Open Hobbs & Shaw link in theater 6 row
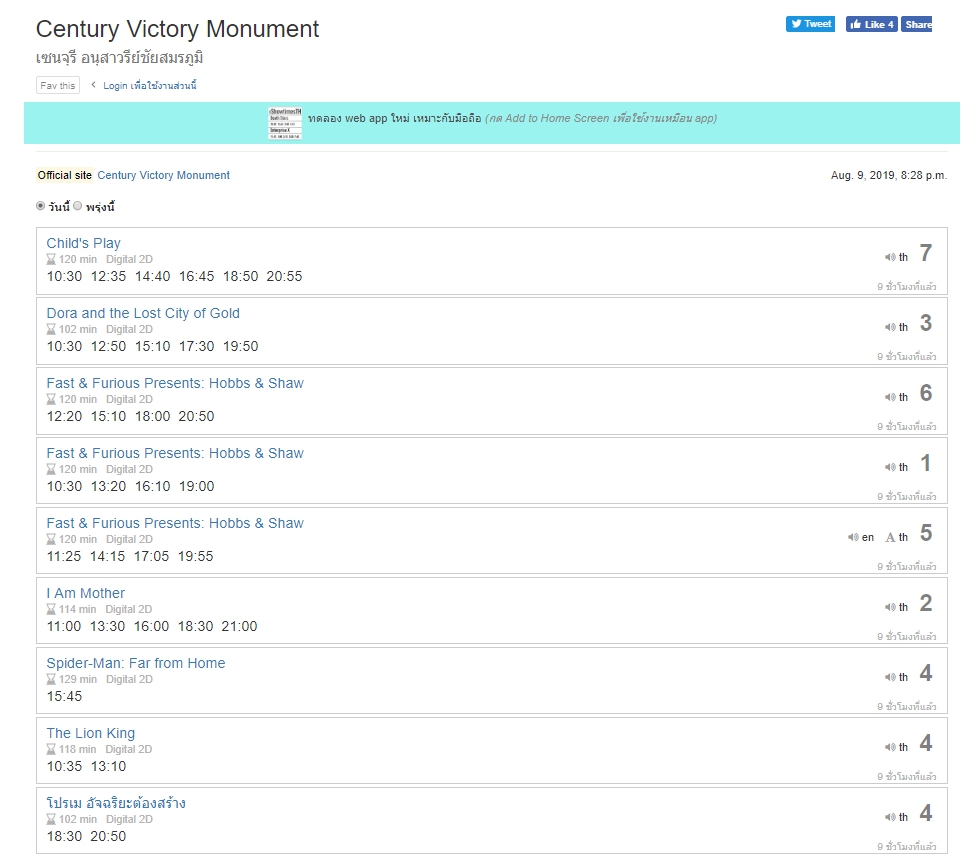The image size is (980, 862). [x=175, y=383]
